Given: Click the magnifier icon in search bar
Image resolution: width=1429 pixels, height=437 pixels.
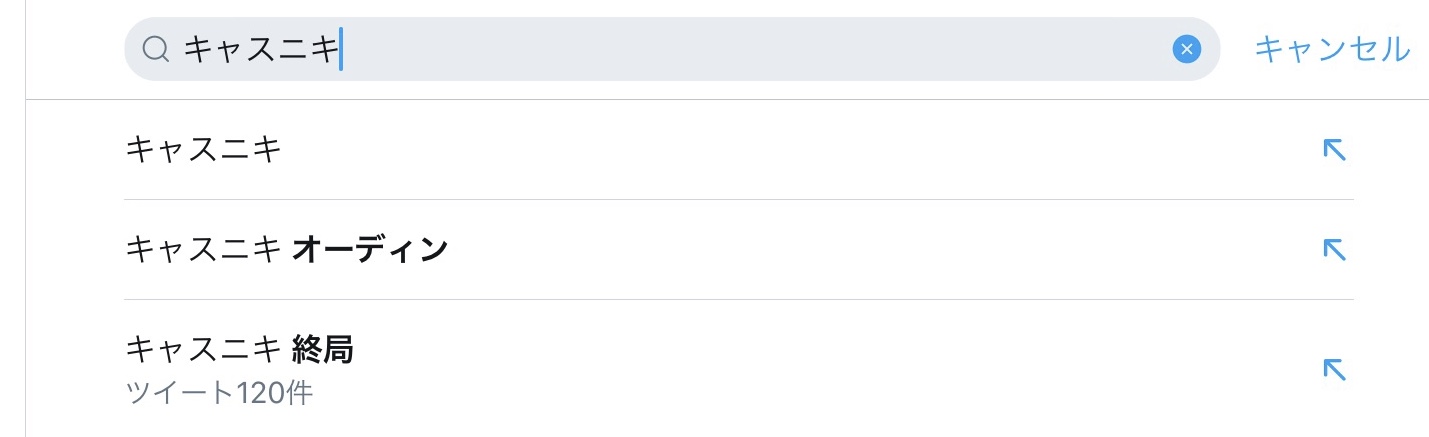Looking at the screenshot, I should click(x=155, y=49).
